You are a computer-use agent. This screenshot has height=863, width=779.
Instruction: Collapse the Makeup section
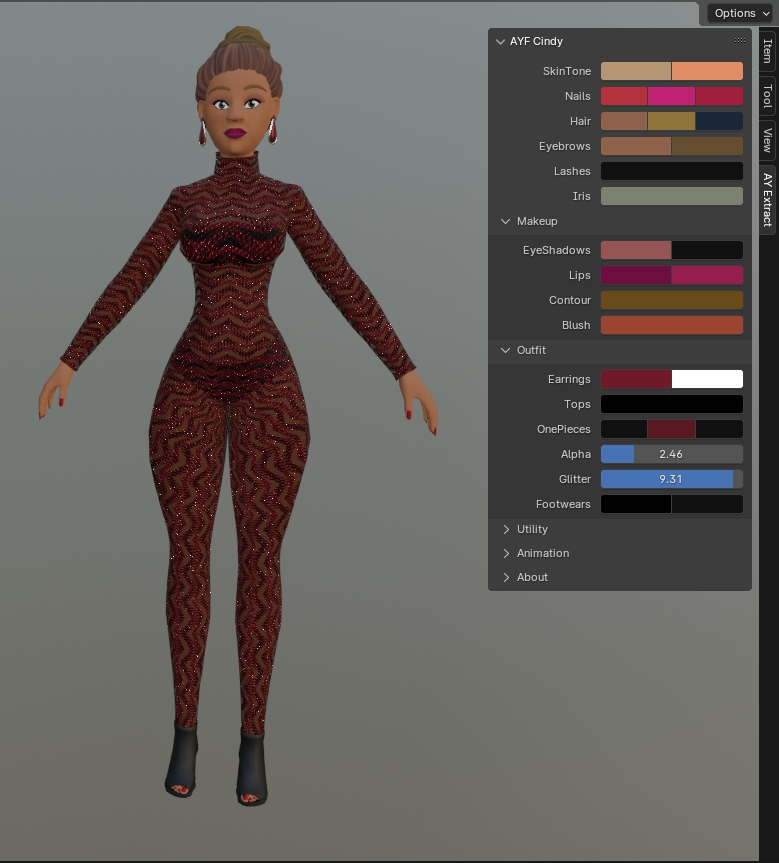point(506,221)
